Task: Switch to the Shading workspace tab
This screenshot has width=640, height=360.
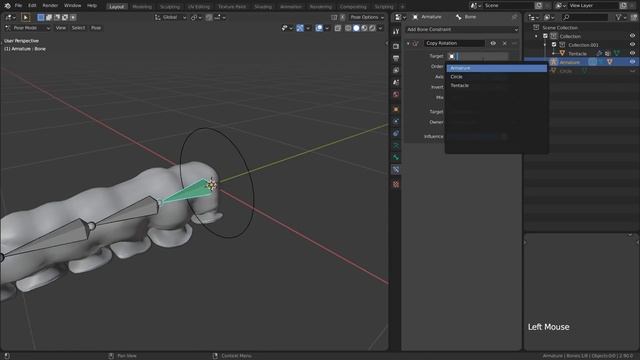Action: click(263, 7)
